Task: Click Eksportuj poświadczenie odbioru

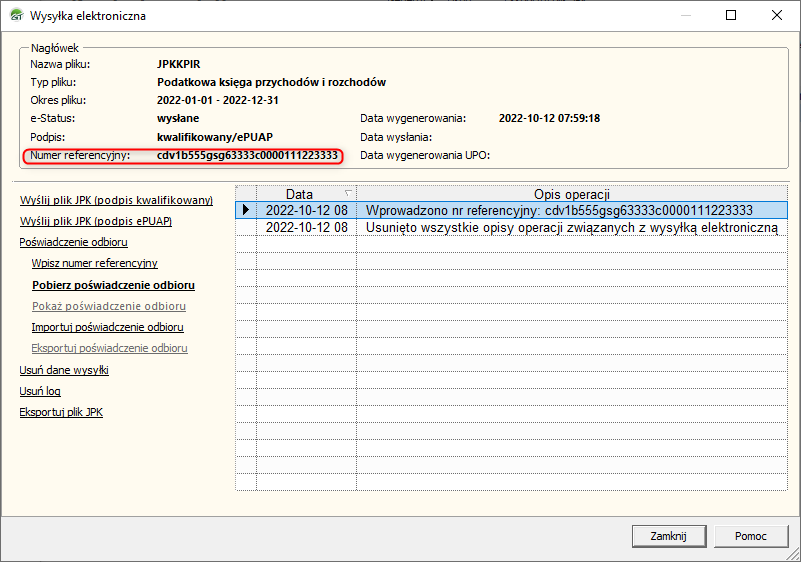Action: [x=109, y=348]
